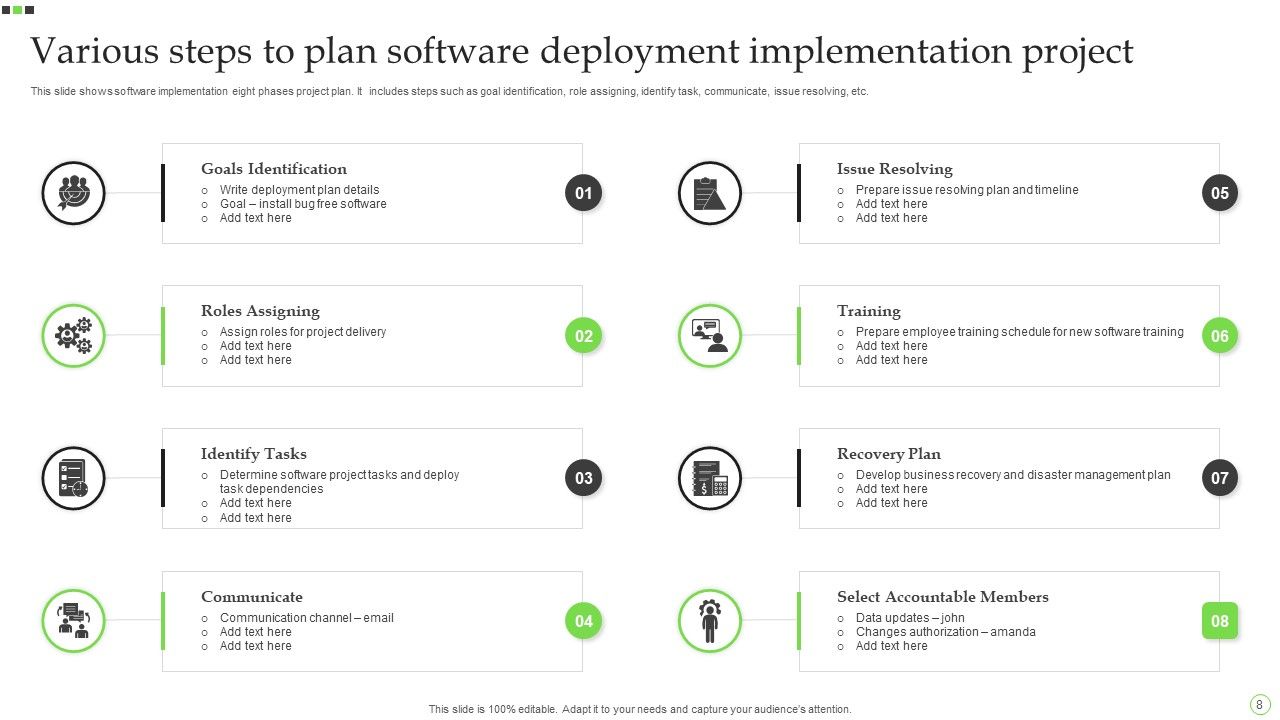The height and width of the screenshot is (720, 1280).
Task: Expand the Training card
Action: click(1009, 336)
